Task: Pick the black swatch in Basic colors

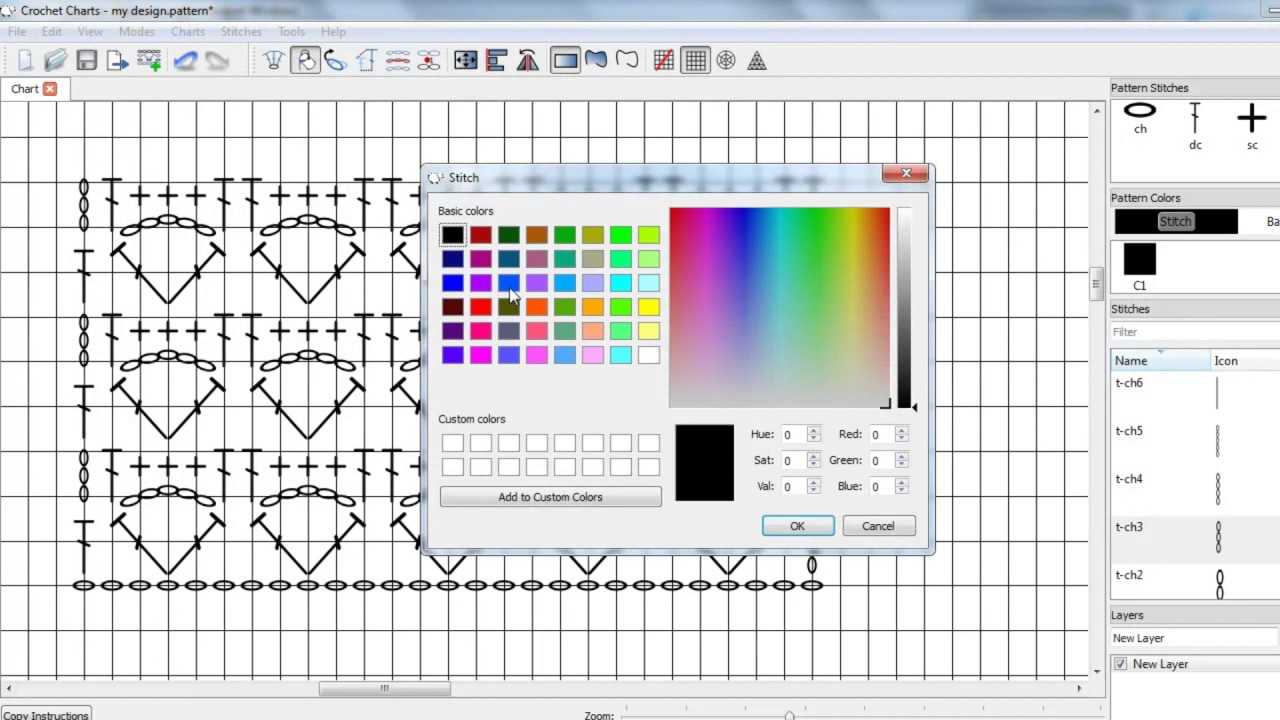Action: [453, 235]
